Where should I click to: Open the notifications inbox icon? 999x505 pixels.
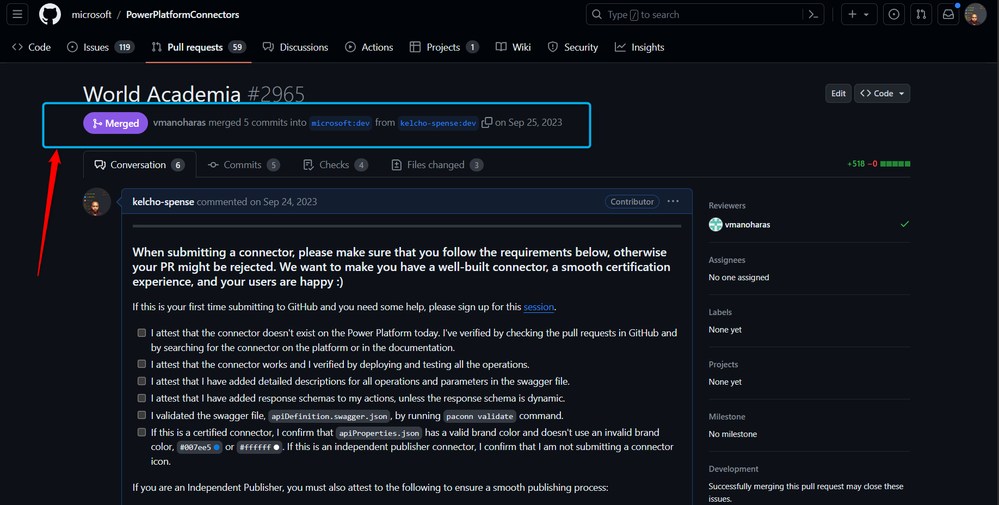[948, 14]
